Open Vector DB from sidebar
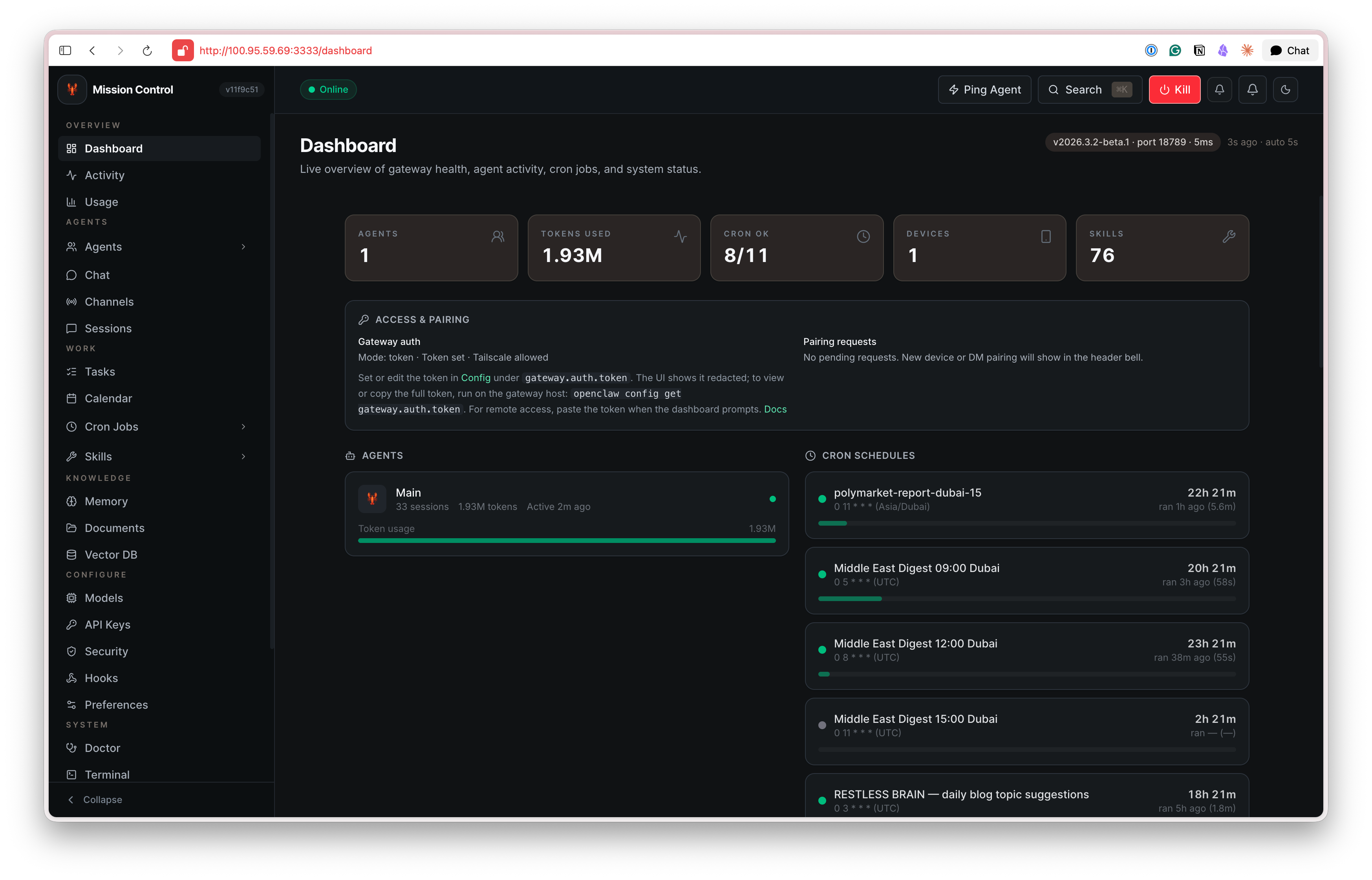Image resolution: width=1372 pixels, height=880 pixels. pyautogui.click(x=111, y=555)
